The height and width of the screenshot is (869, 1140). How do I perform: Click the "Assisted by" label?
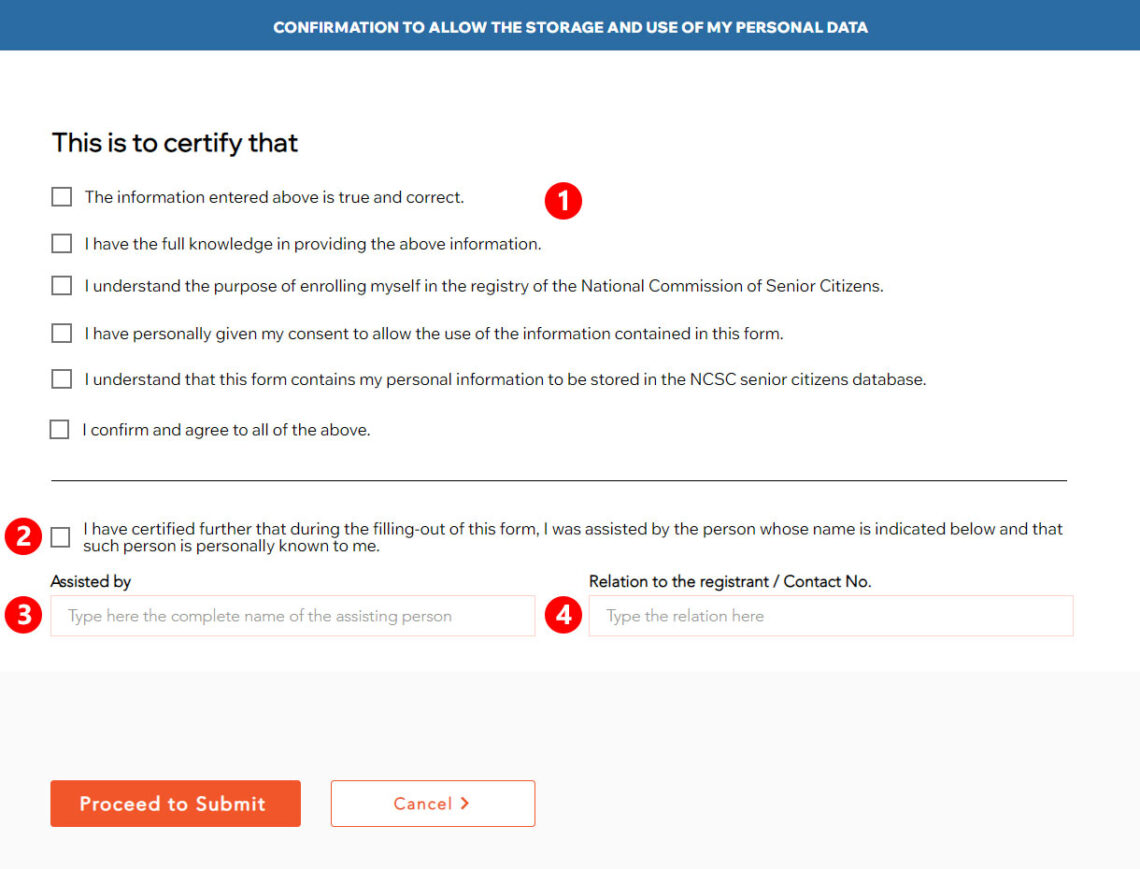[91, 581]
